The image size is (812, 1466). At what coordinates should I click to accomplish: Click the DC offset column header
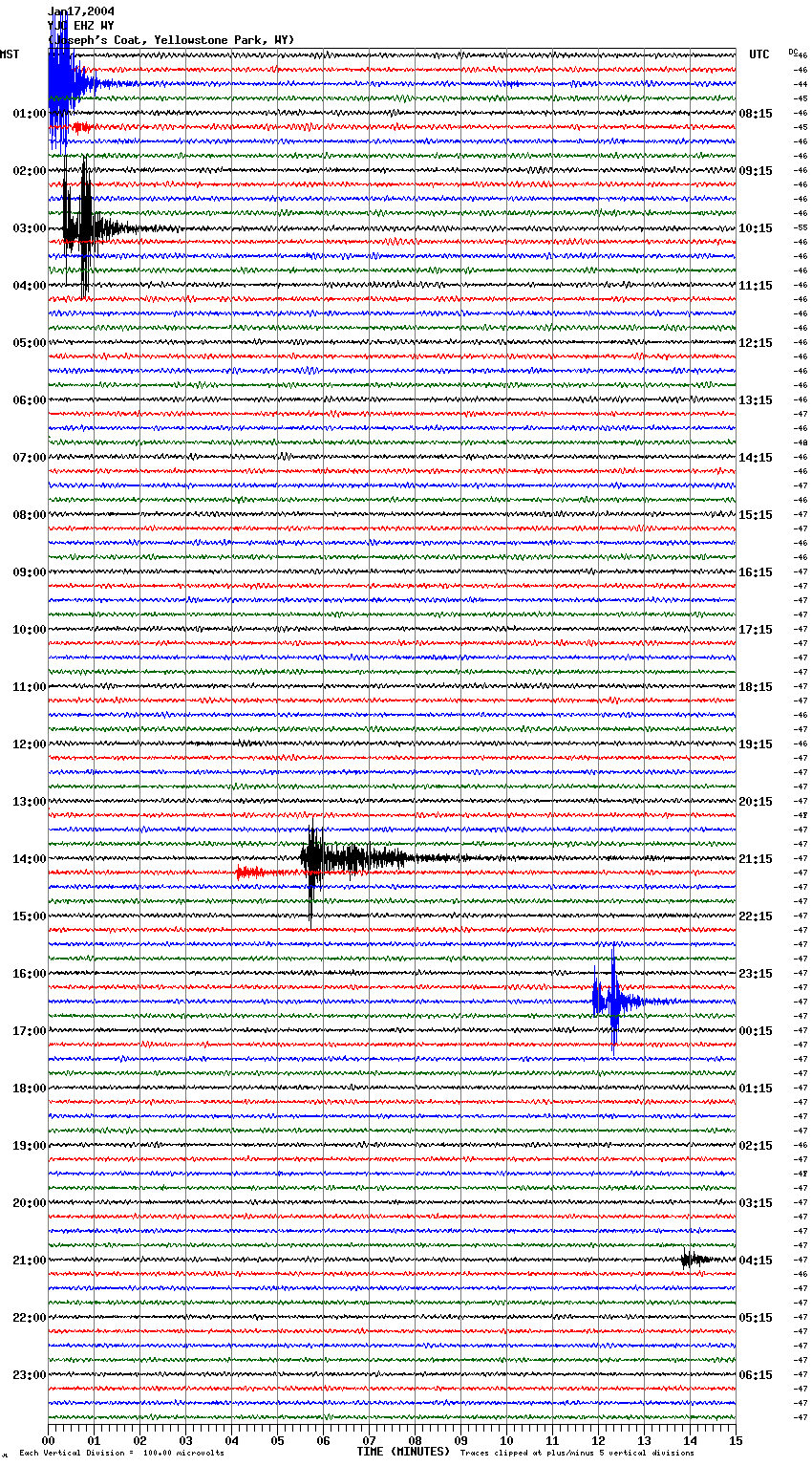pos(793,52)
